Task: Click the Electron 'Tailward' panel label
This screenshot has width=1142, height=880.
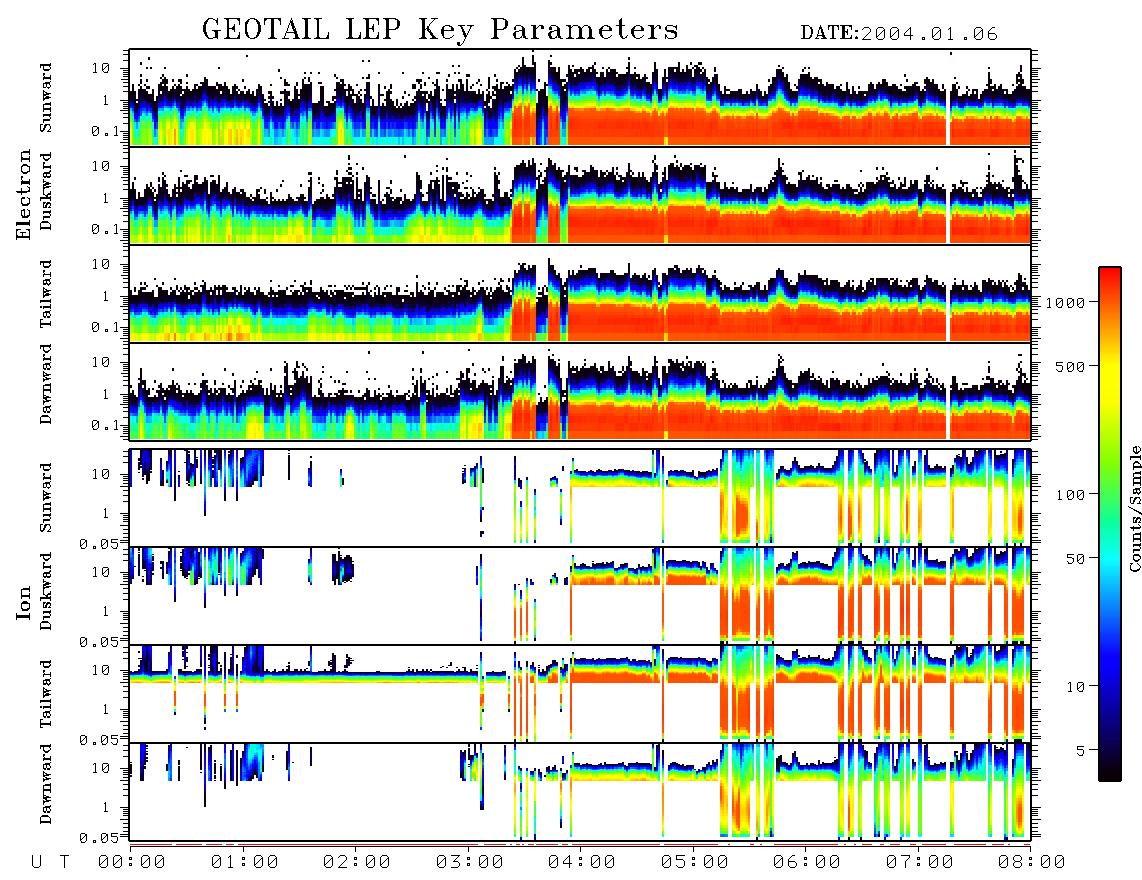Action: point(47,294)
